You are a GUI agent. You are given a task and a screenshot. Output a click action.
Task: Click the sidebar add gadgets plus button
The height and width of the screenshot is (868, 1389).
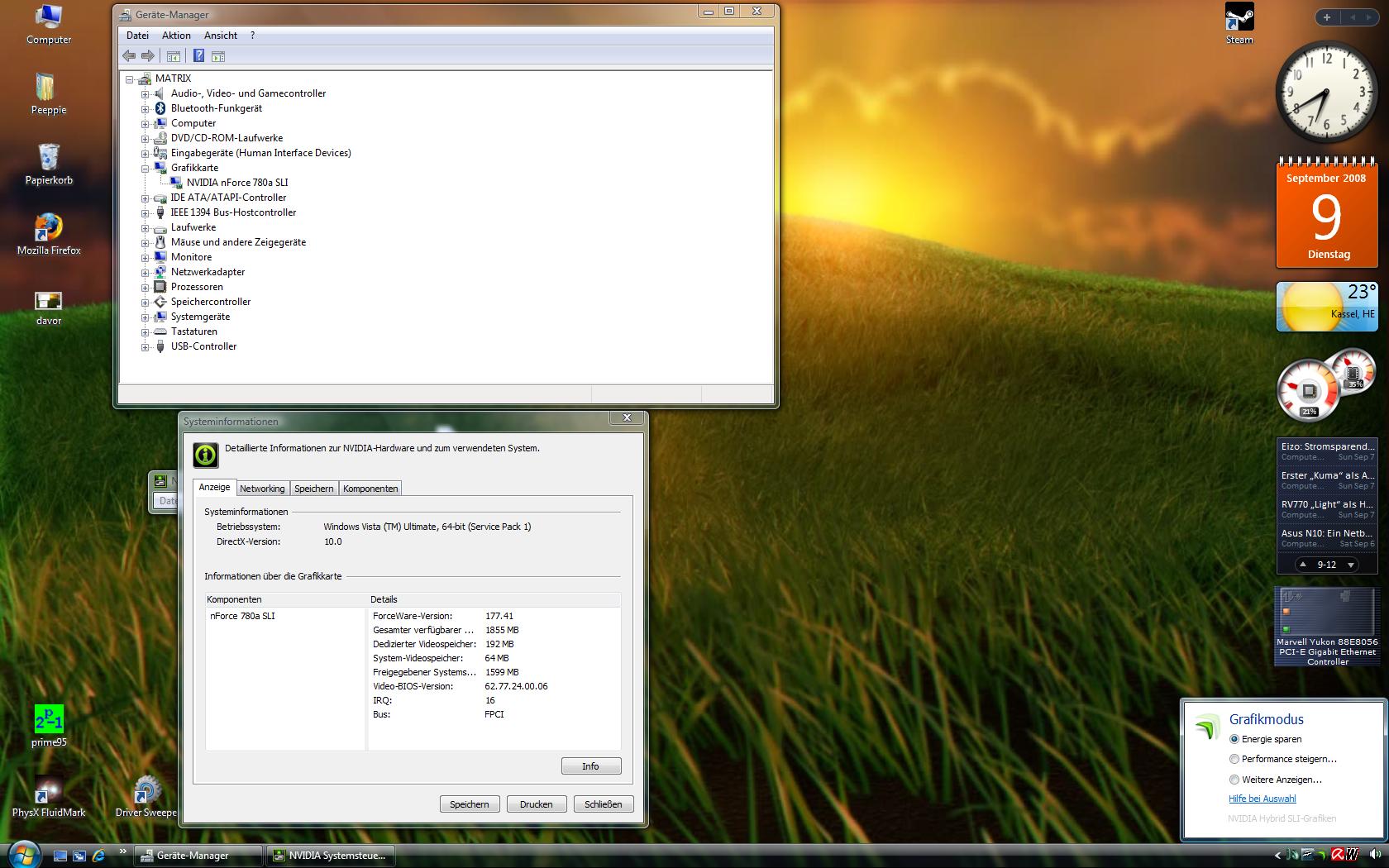(x=1327, y=17)
